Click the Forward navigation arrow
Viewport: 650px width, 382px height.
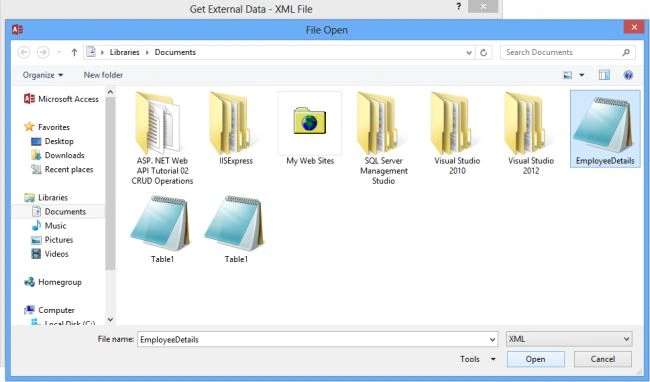(43, 52)
